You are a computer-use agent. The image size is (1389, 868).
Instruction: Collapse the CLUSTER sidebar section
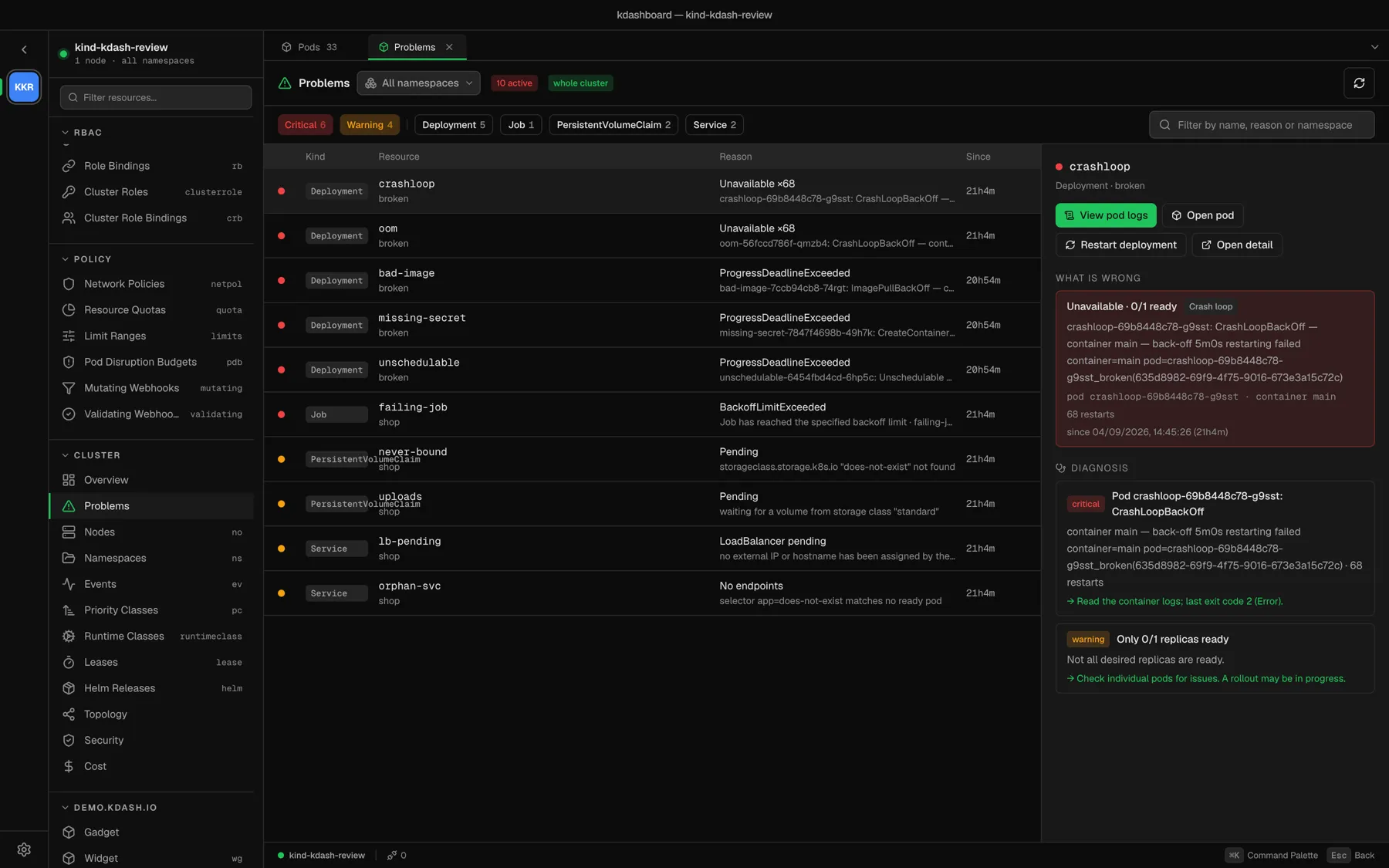coord(90,455)
